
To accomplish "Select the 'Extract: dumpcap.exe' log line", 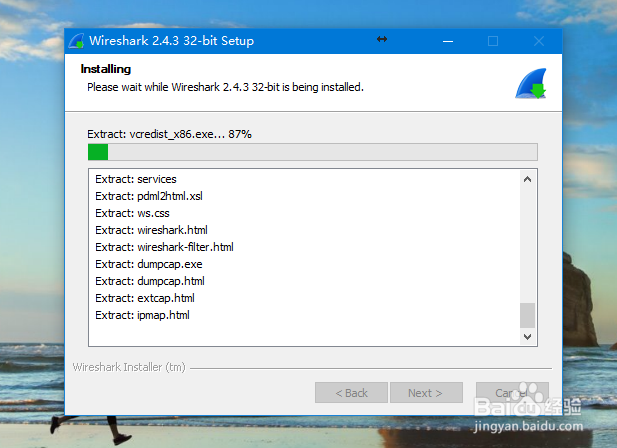I will tap(149, 264).
